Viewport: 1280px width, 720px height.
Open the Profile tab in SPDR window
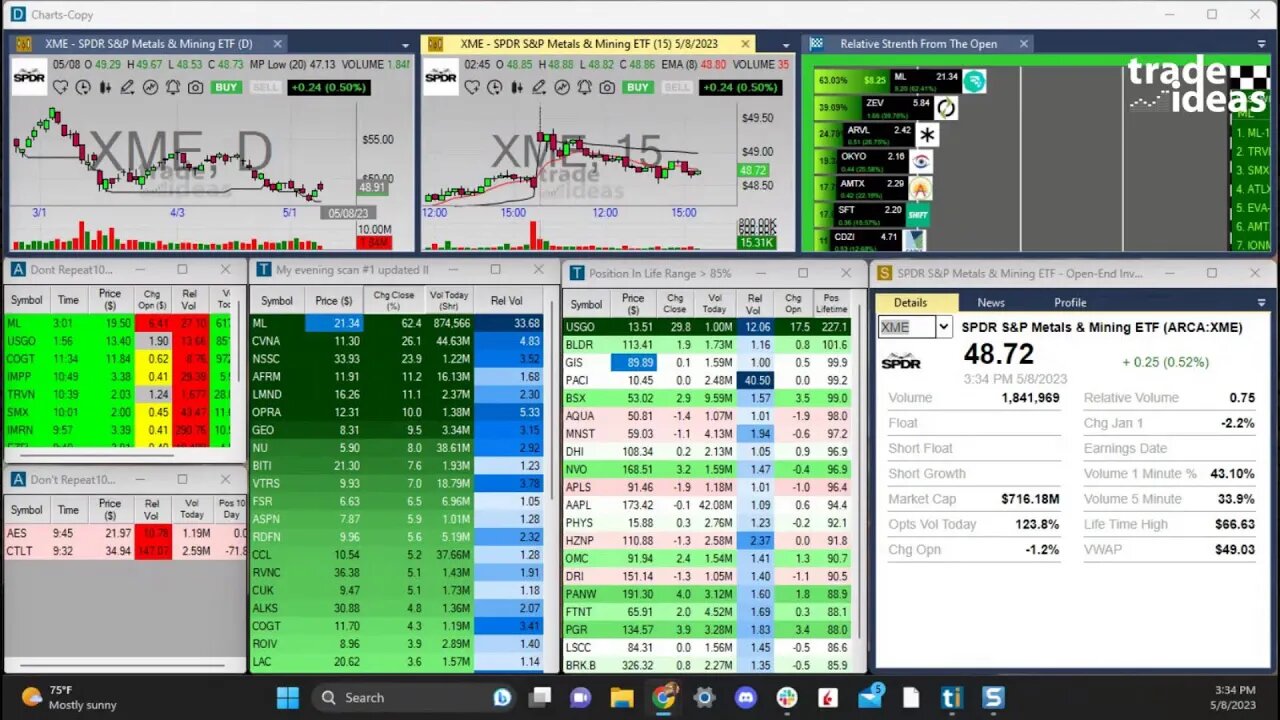(x=1070, y=302)
